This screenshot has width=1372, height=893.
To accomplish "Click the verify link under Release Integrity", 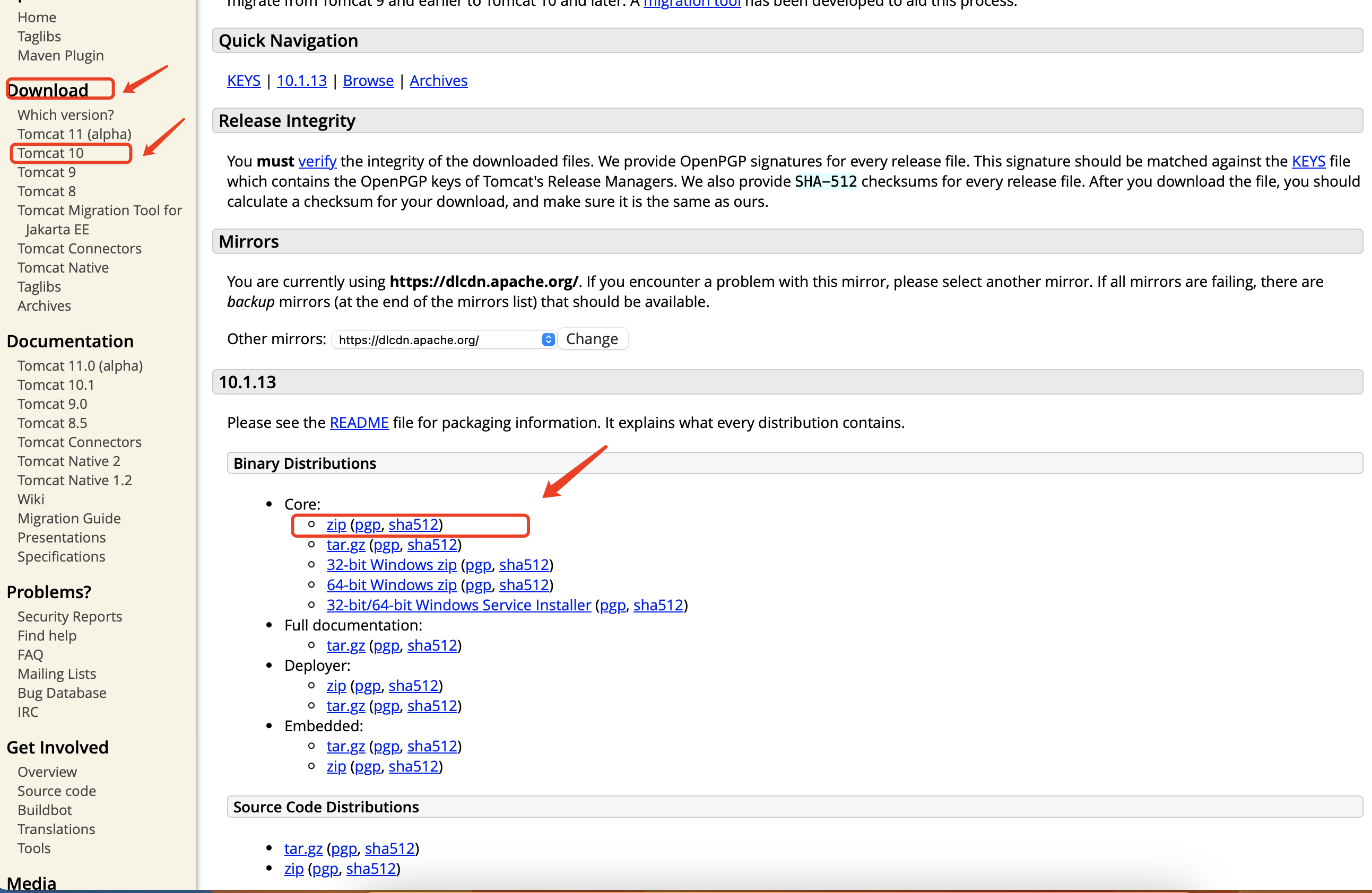I will (317, 161).
